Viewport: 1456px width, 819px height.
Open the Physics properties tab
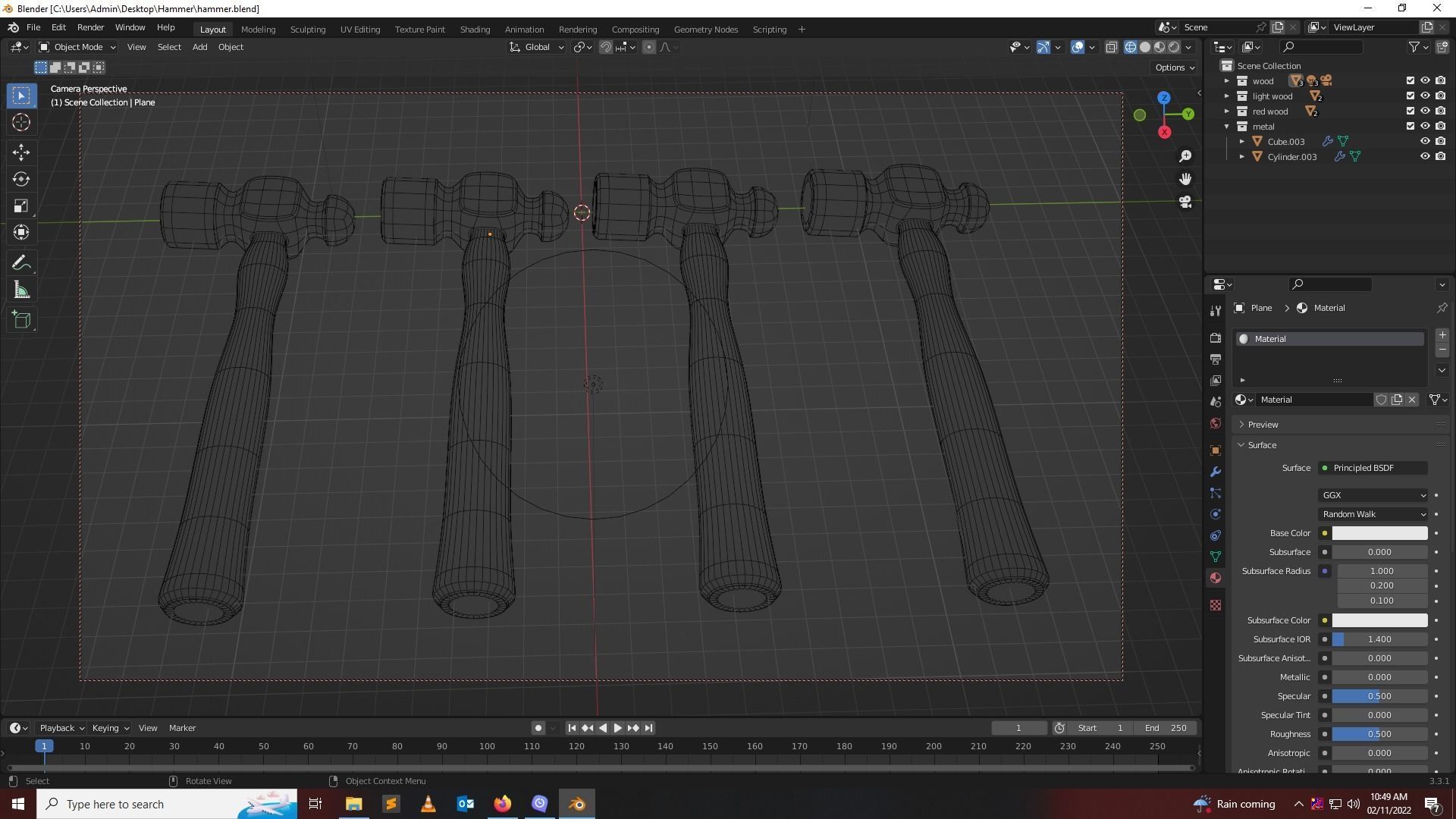click(1216, 514)
